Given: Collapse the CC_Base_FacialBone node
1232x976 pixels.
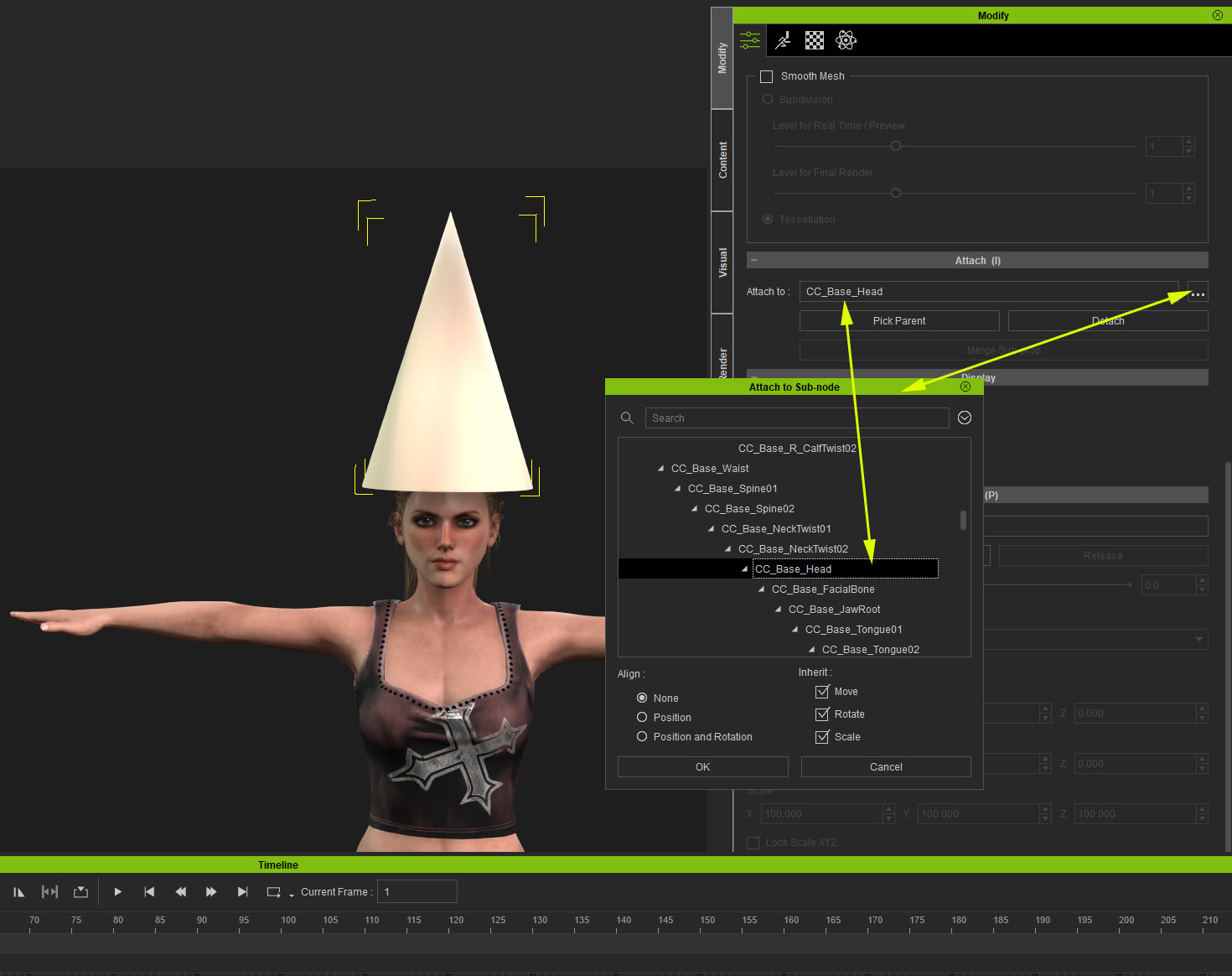Looking at the screenshot, I should pyautogui.click(x=761, y=589).
